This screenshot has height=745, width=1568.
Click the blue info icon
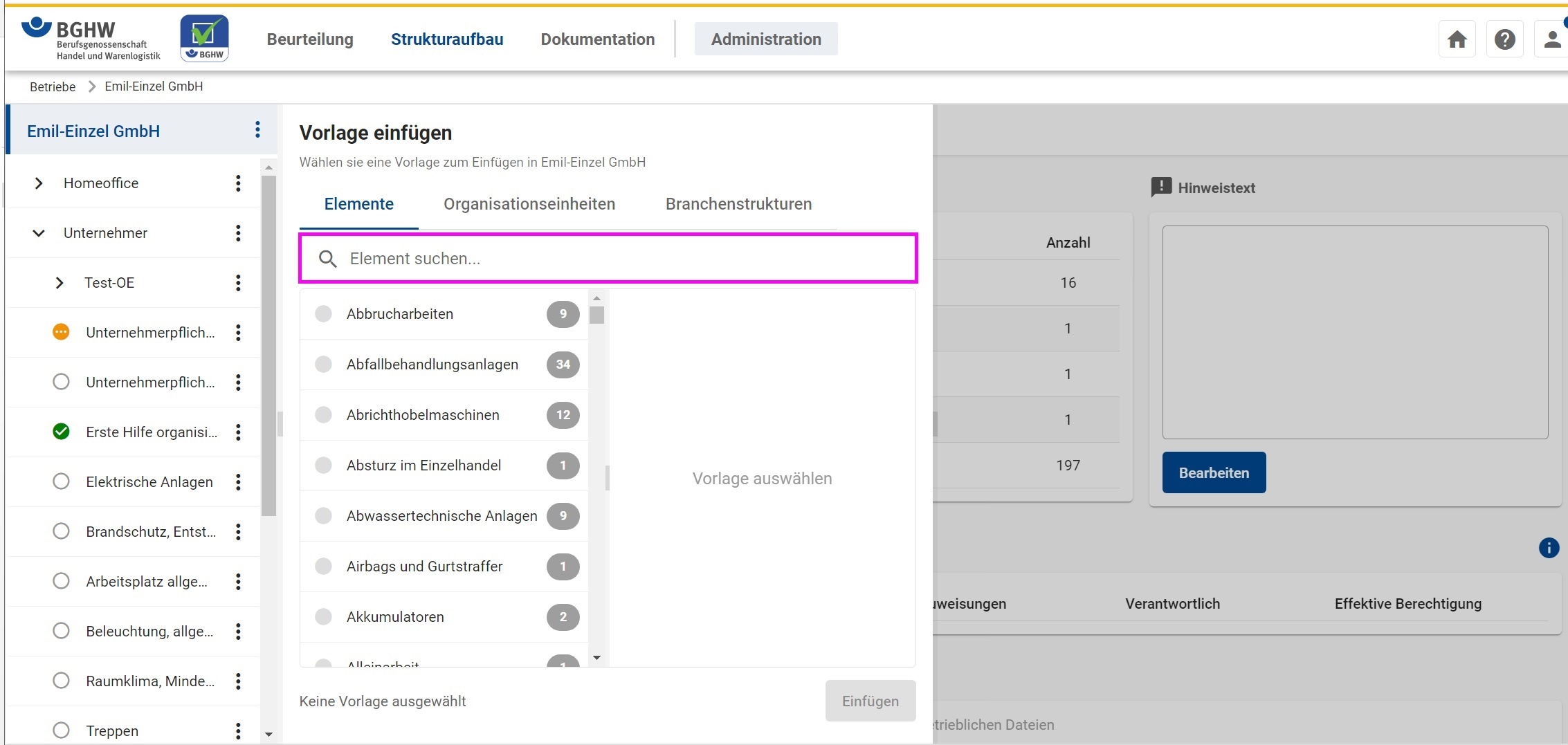point(1549,548)
